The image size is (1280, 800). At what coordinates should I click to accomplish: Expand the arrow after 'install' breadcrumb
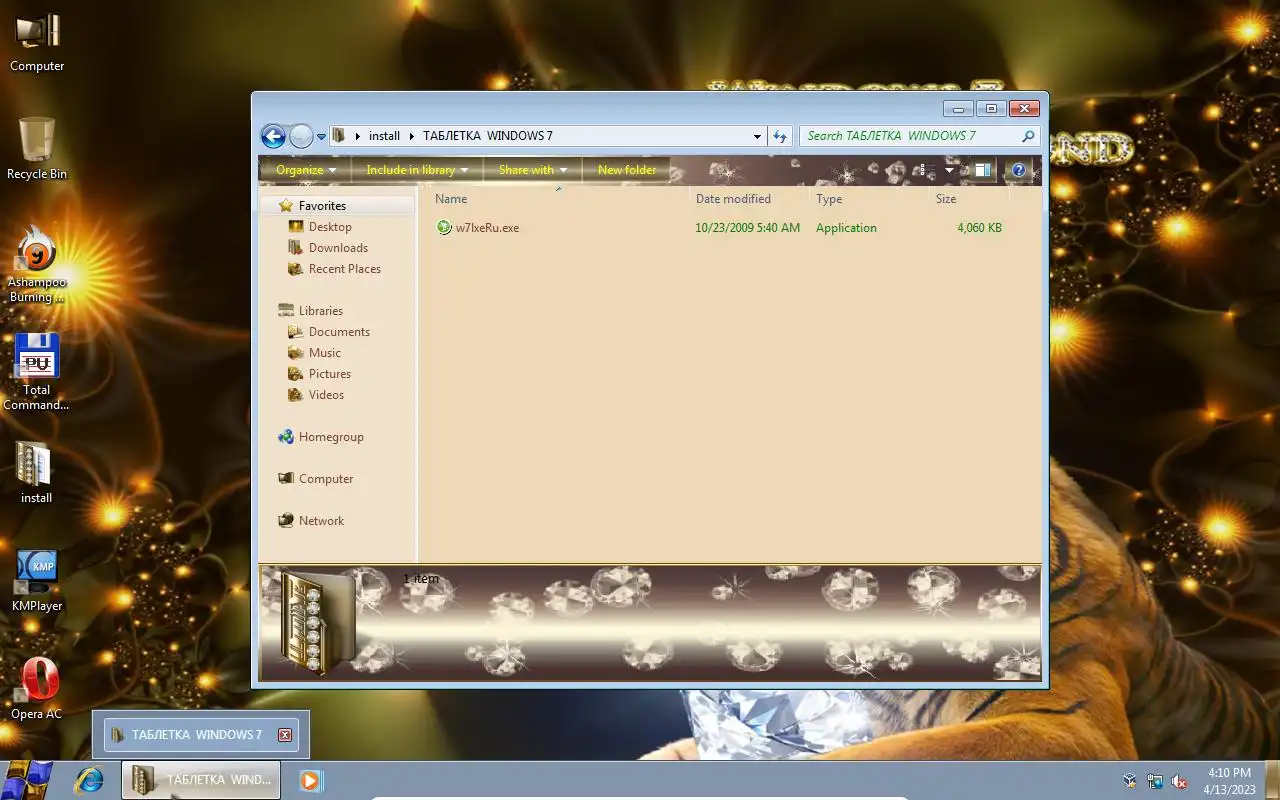411,136
